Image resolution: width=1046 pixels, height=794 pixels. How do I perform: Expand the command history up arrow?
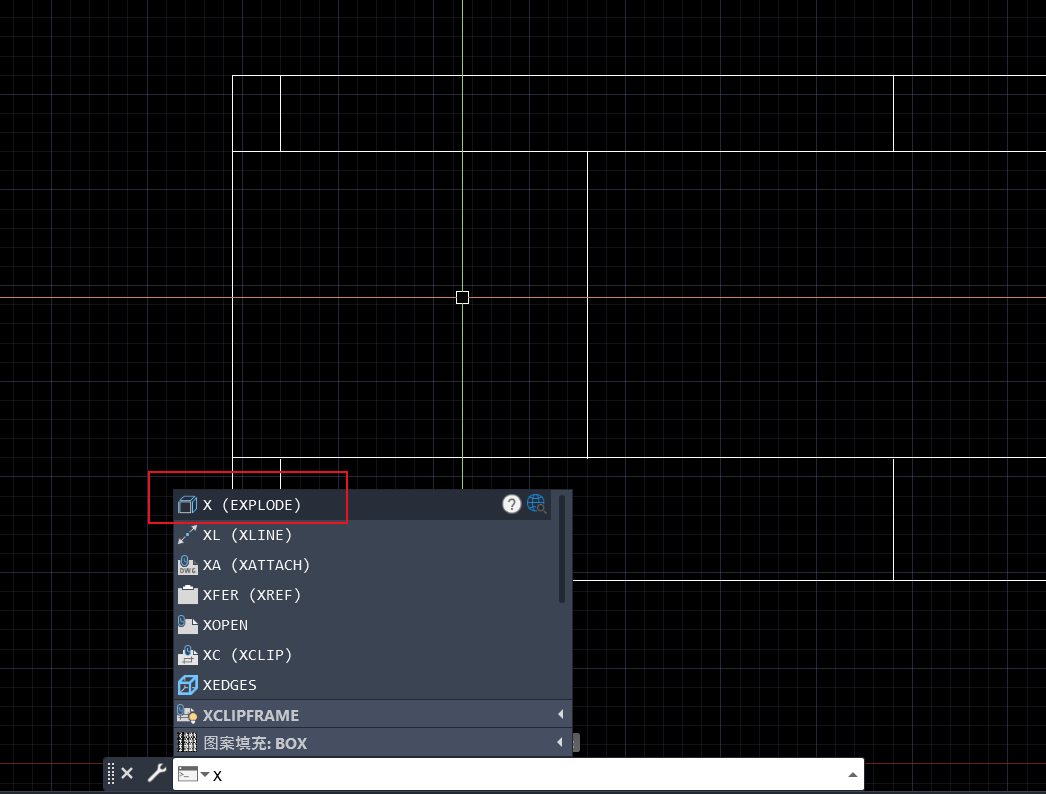[x=852, y=774]
